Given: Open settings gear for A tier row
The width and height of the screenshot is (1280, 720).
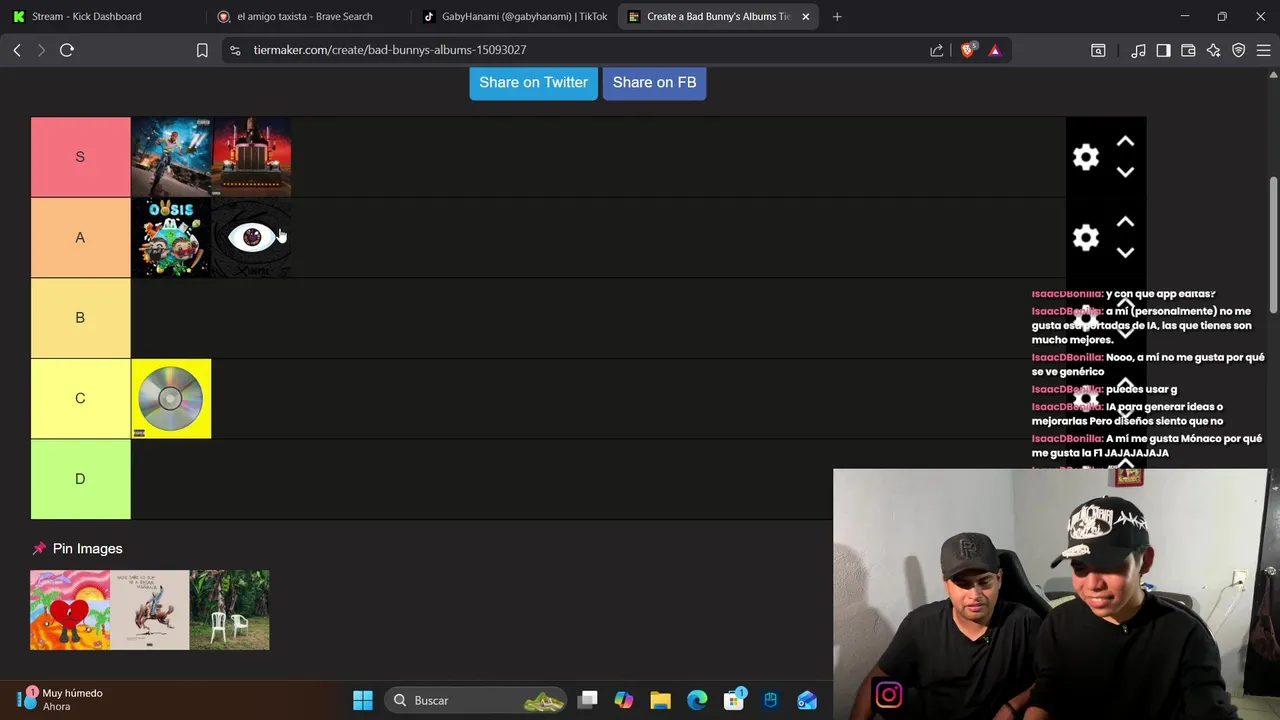Looking at the screenshot, I should (x=1085, y=237).
